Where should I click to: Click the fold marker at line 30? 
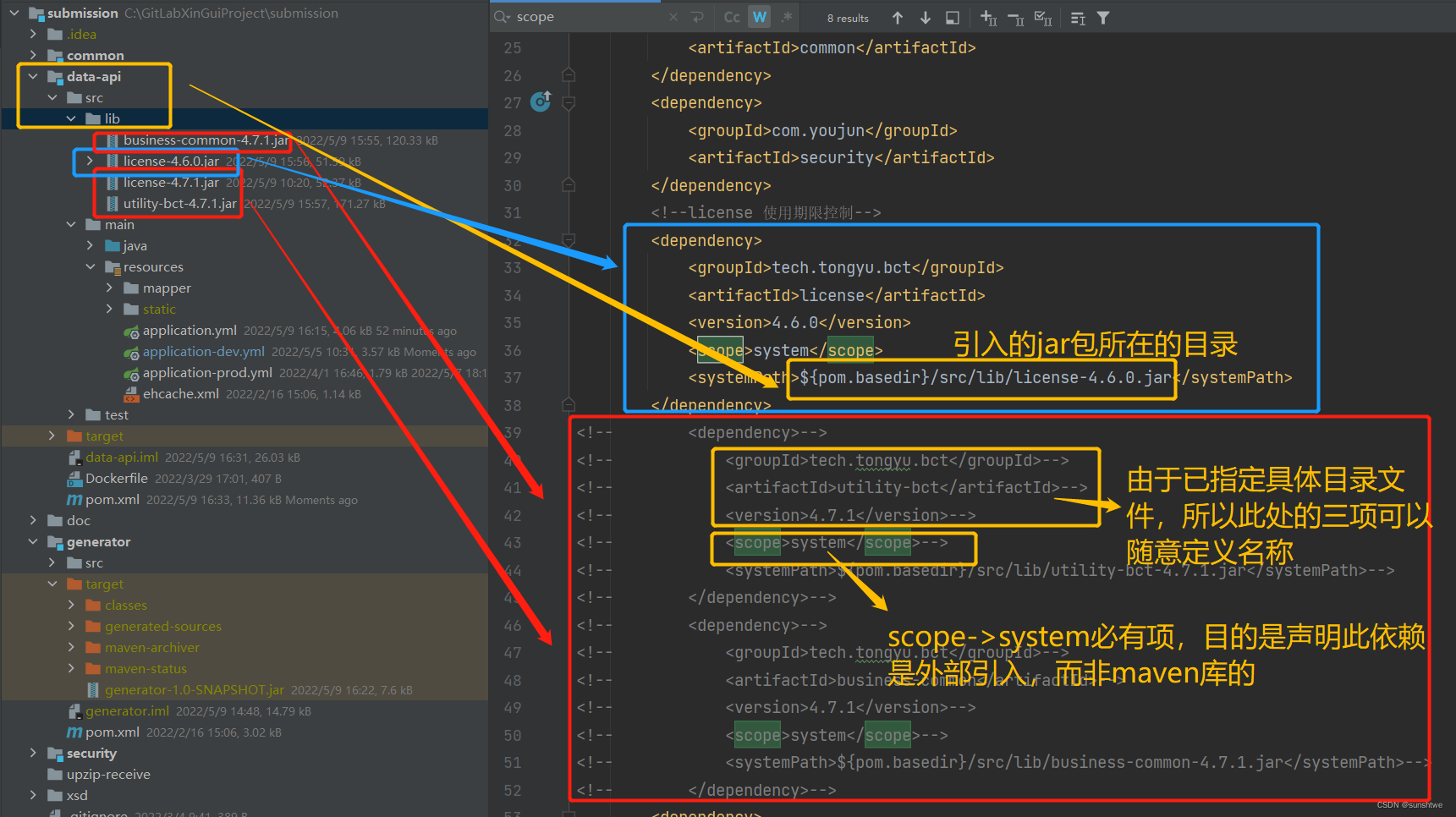click(x=569, y=185)
